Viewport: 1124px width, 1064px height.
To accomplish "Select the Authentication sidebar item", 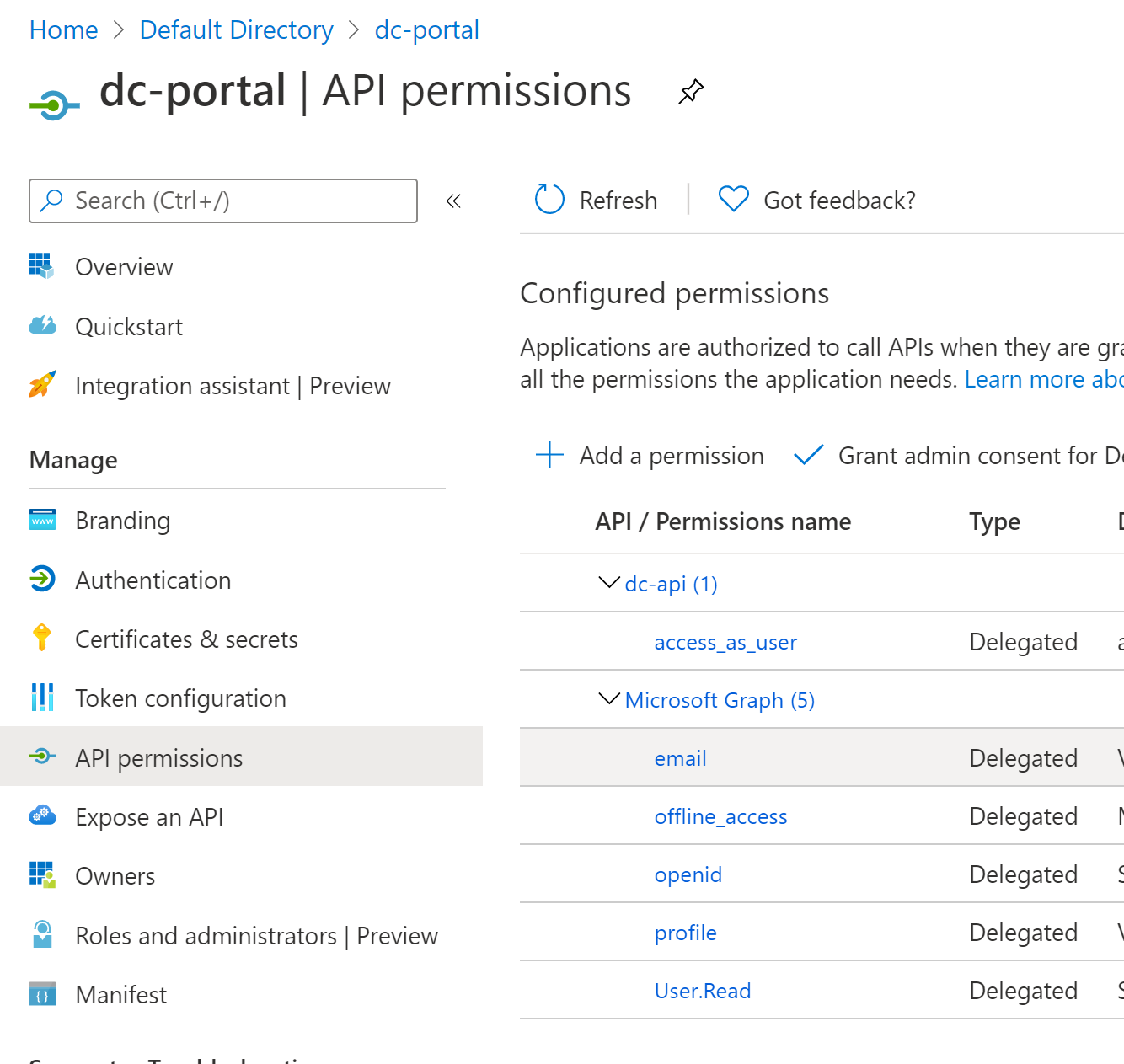I will point(153,580).
